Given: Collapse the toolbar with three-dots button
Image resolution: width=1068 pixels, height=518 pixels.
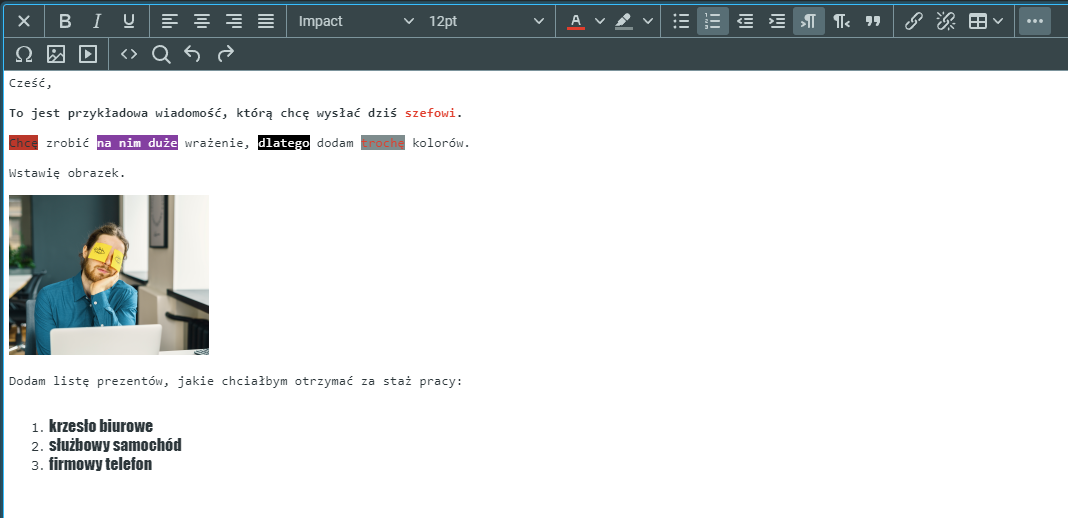Looking at the screenshot, I should (x=1034, y=21).
